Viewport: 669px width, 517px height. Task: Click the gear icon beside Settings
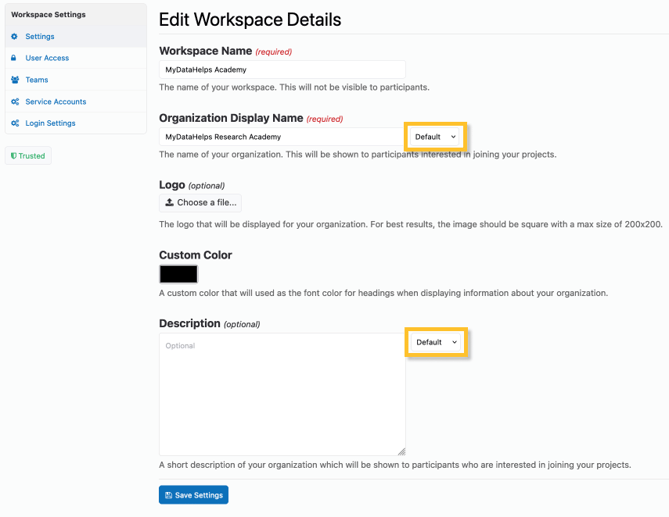(14, 37)
